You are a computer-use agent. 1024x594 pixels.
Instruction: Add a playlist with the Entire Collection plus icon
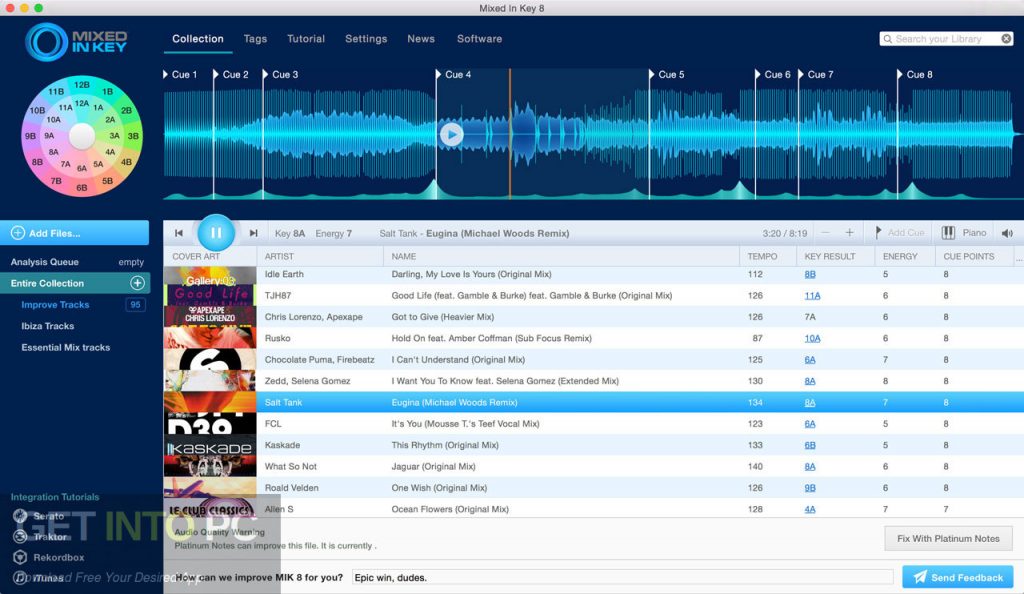click(137, 283)
